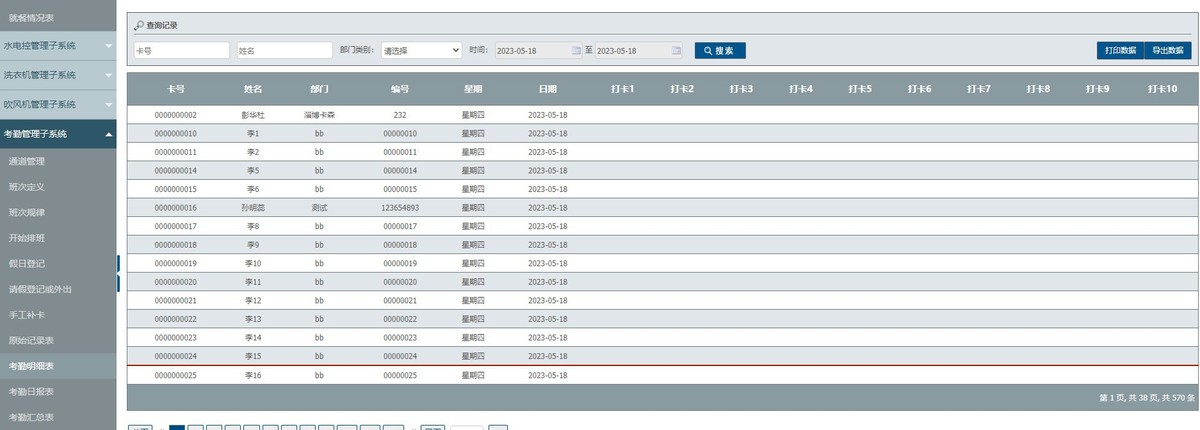Select name cell 李15
The image size is (1200, 430).
click(x=253, y=356)
